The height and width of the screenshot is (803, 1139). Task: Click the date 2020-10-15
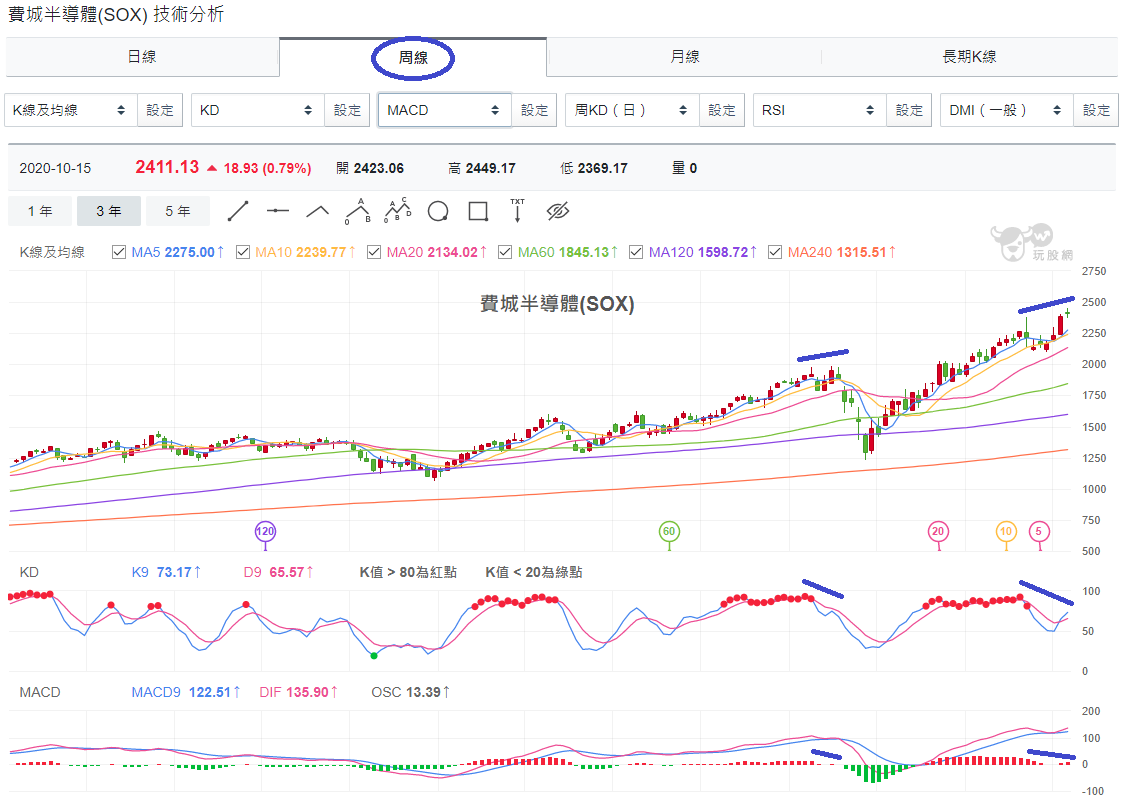55,169
